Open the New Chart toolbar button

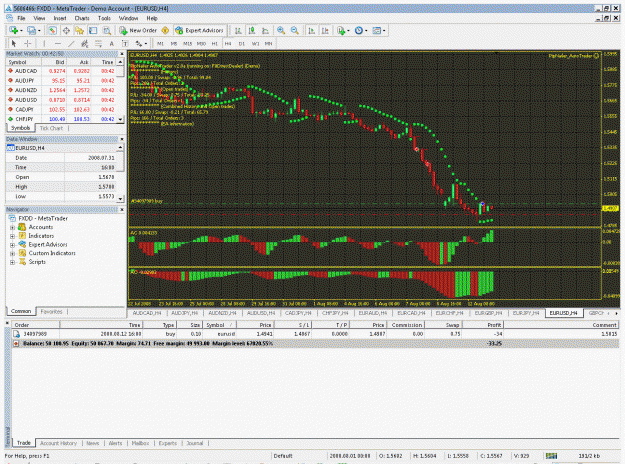click(15, 30)
